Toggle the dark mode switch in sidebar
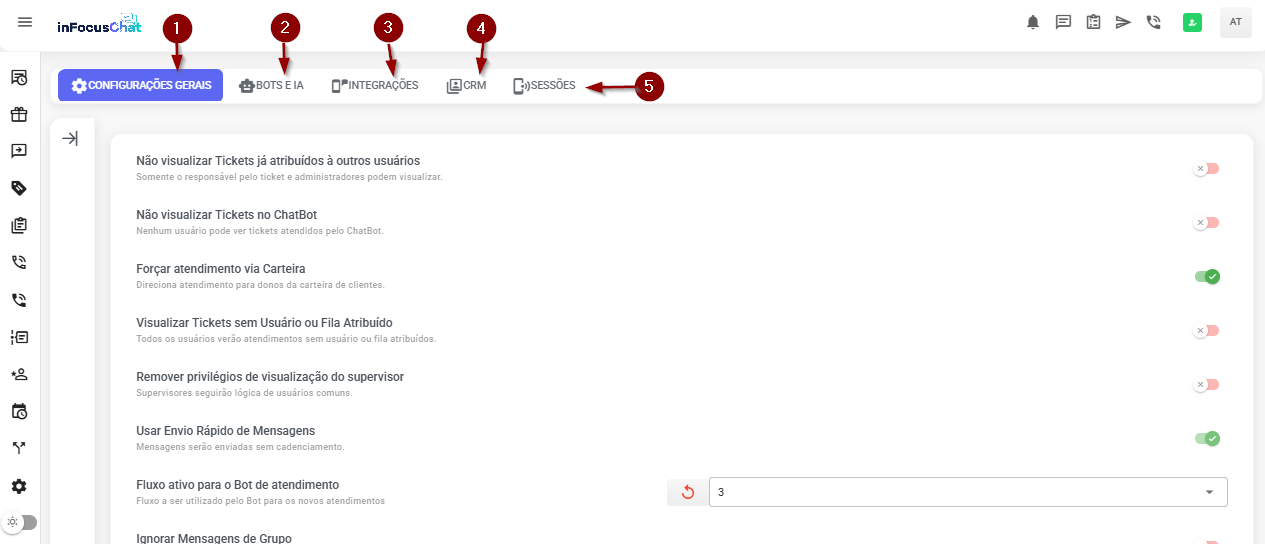The height and width of the screenshot is (544, 1265). click(x=22, y=522)
